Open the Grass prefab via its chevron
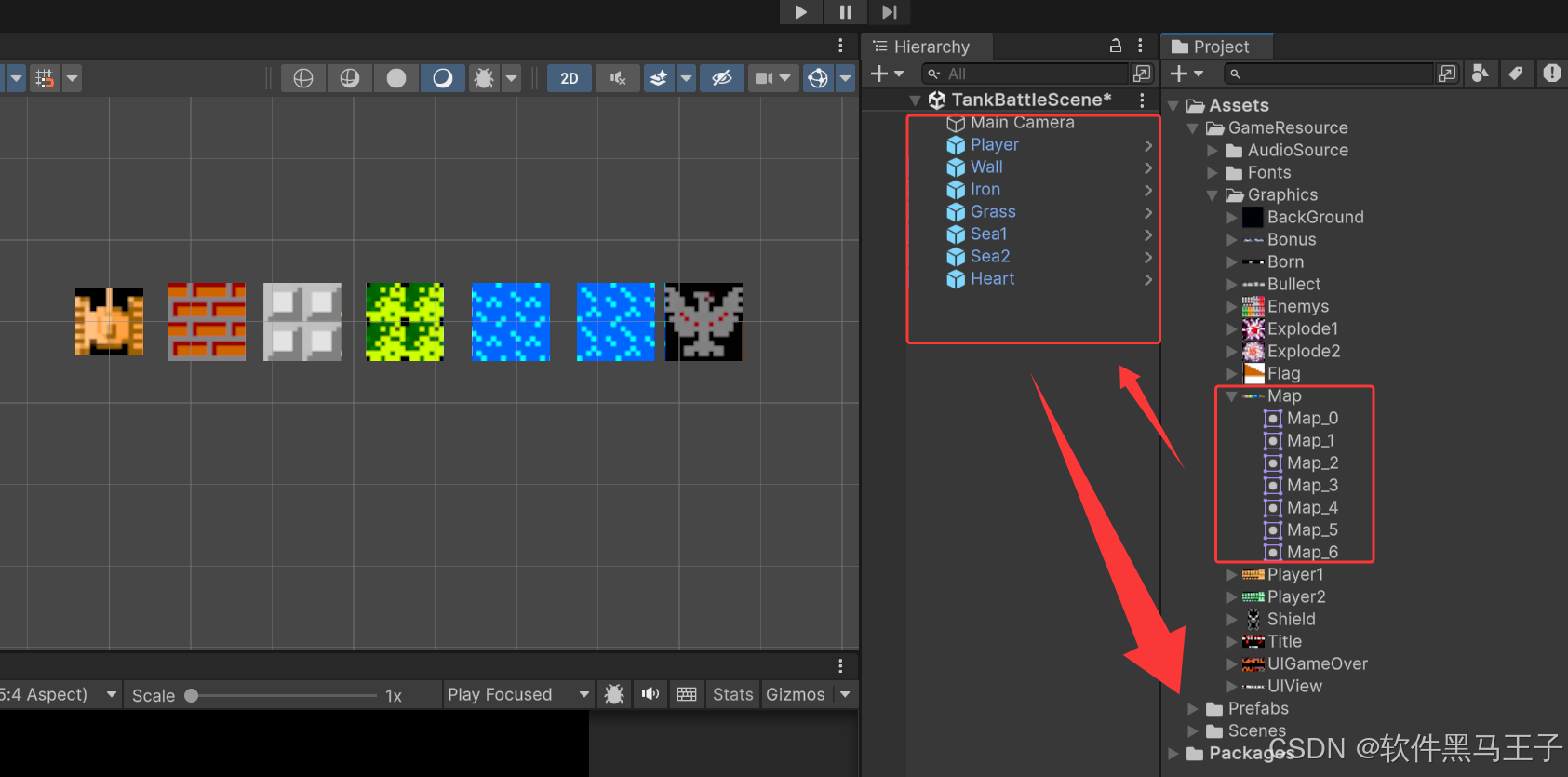 [x=1148, y=212]
